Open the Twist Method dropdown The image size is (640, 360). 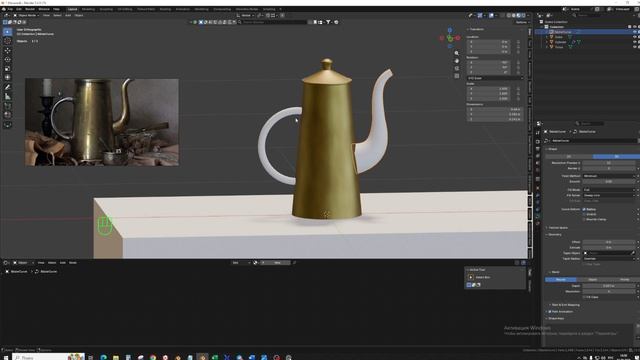pos(609,176)
